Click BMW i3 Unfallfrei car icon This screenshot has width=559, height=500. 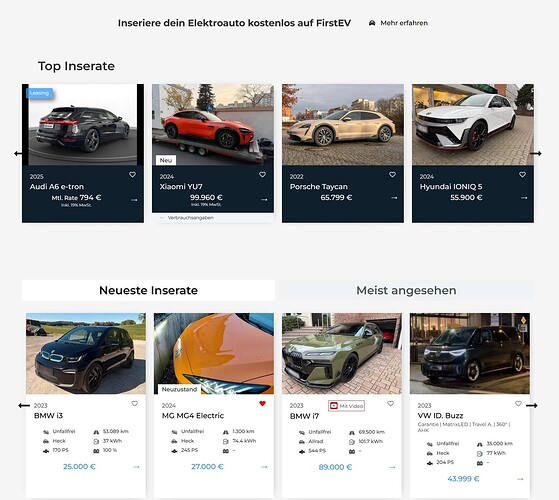46,432
